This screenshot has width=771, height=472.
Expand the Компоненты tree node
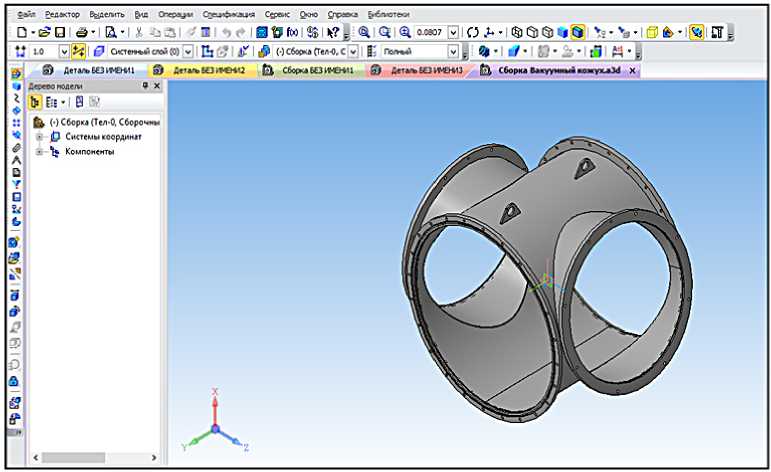tap(39, 152)
